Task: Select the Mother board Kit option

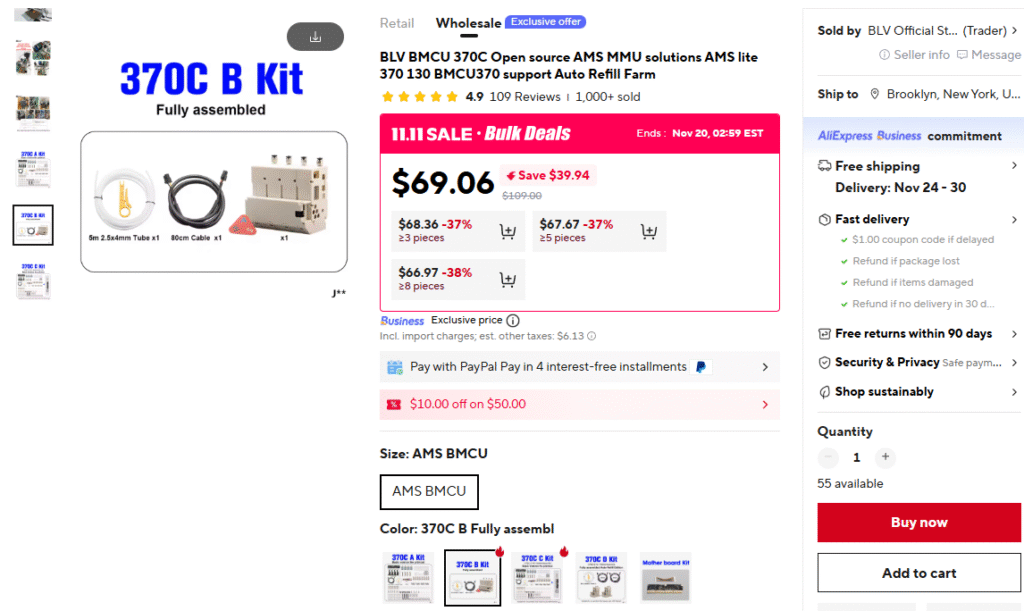Action: coord(665,578)
